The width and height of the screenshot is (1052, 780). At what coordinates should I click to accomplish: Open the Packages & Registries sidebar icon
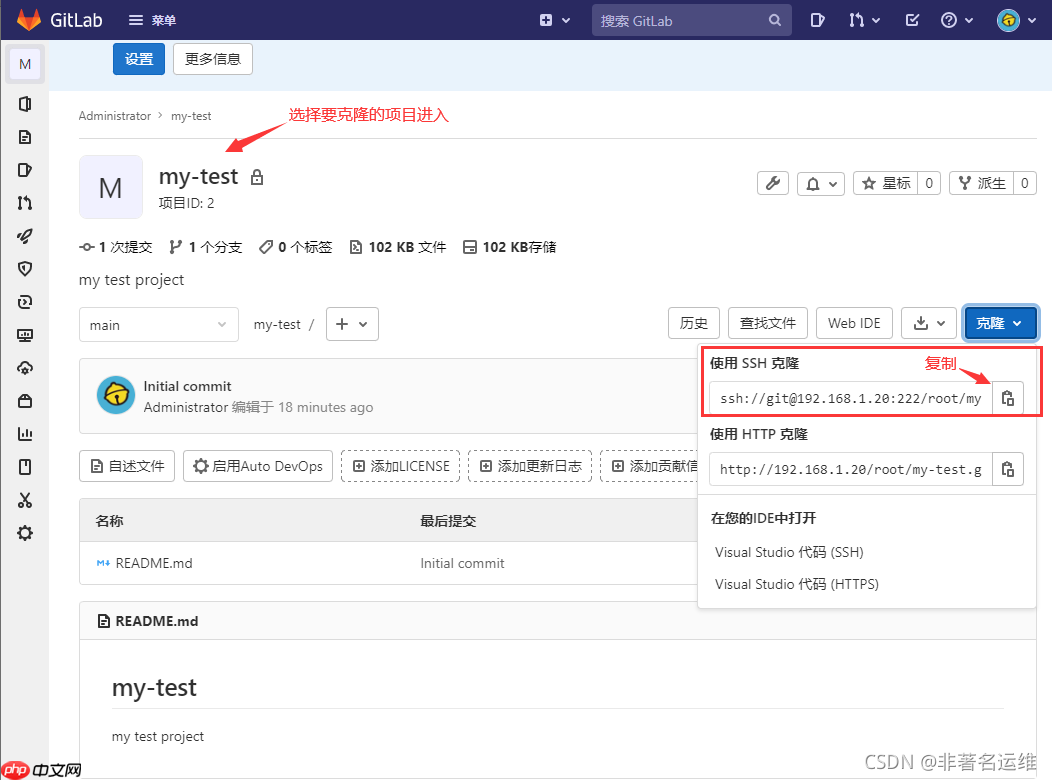(24, 400)
